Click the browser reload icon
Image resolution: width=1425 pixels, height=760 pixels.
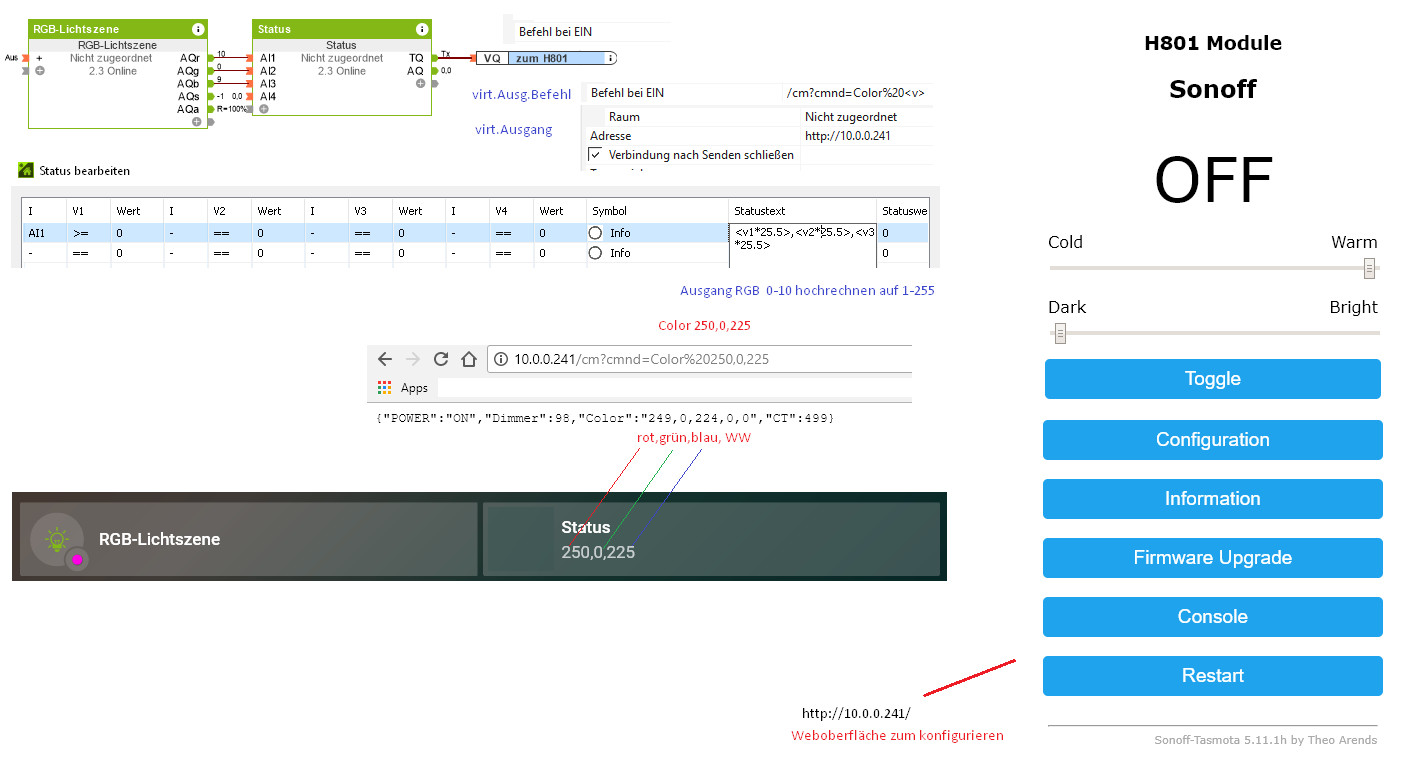[x=440, y=359]
